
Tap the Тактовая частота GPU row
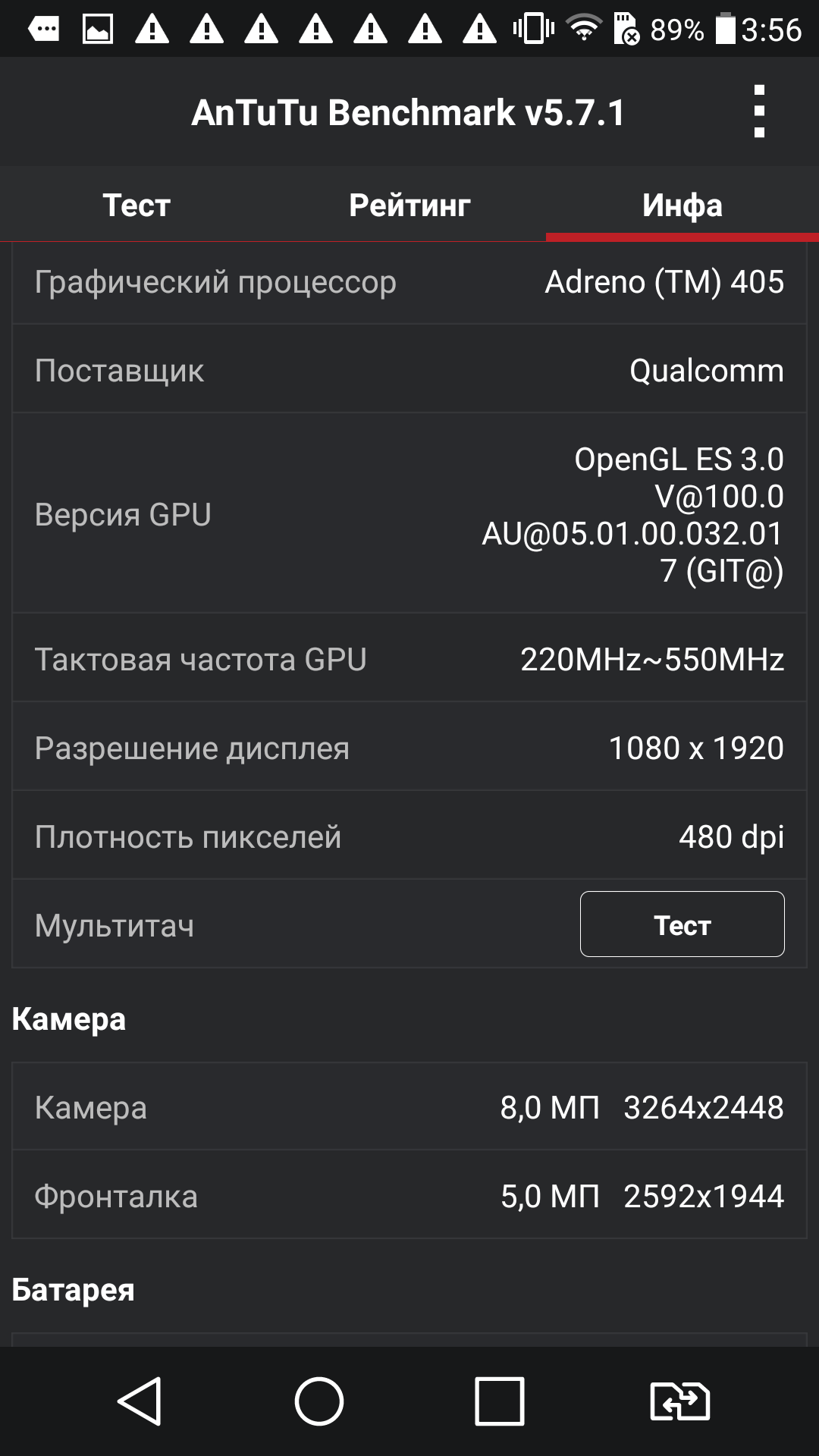[409, 658]
